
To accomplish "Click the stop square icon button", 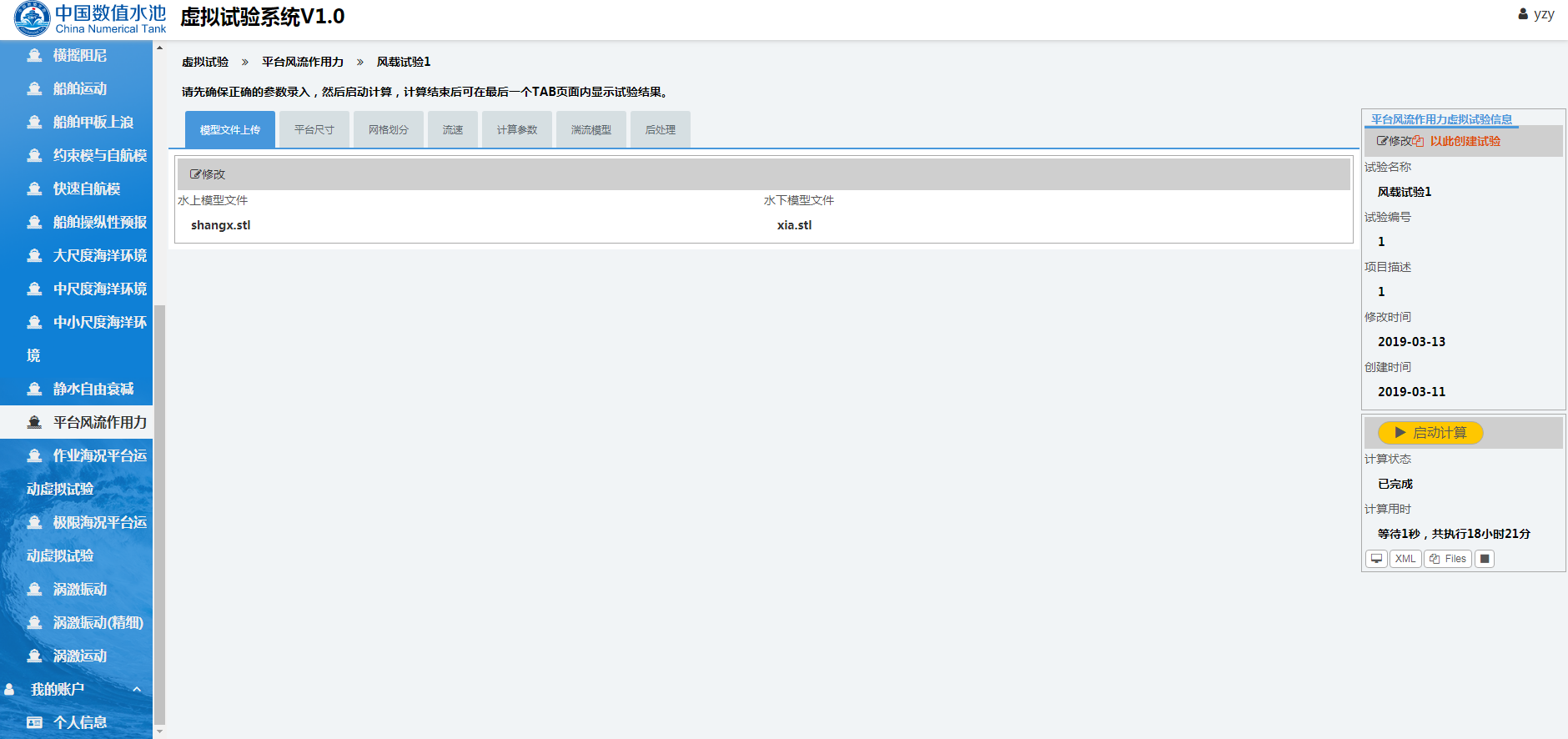I will (1485, 559).
